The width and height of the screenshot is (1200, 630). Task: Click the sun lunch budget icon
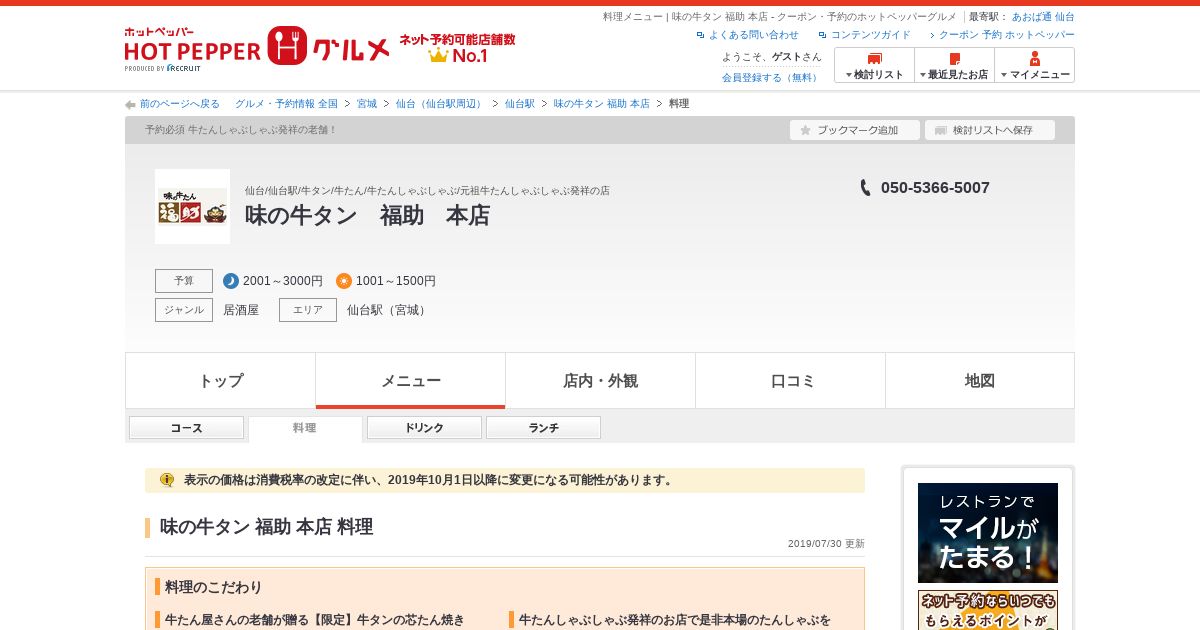tap(344, 281)
